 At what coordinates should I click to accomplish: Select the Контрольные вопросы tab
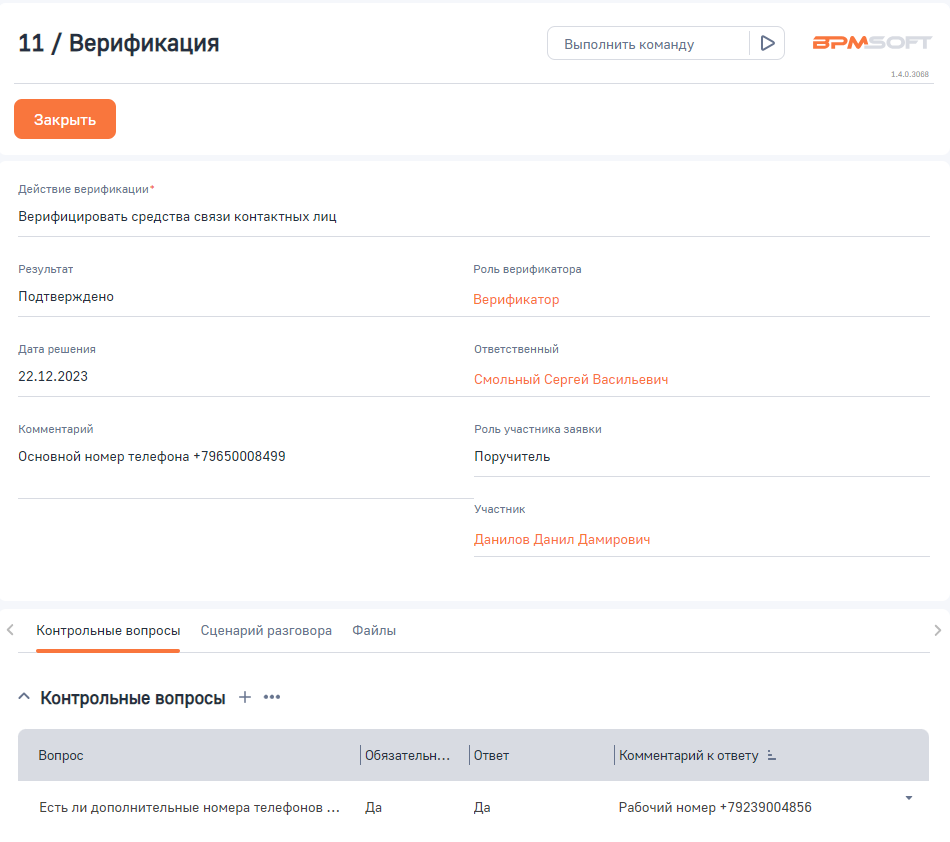pos(108,631)
